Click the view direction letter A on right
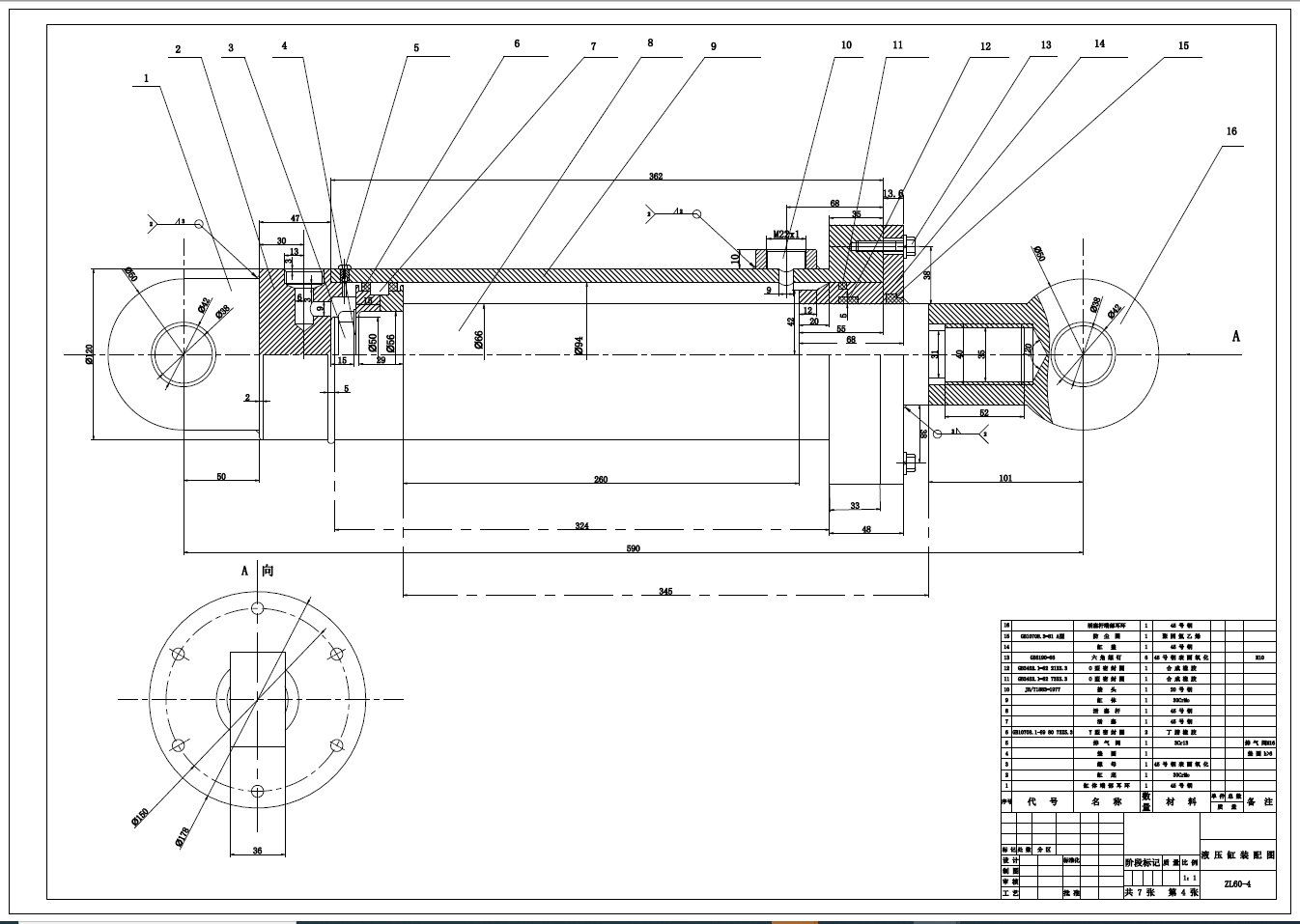 click(x=1235, y=336)
